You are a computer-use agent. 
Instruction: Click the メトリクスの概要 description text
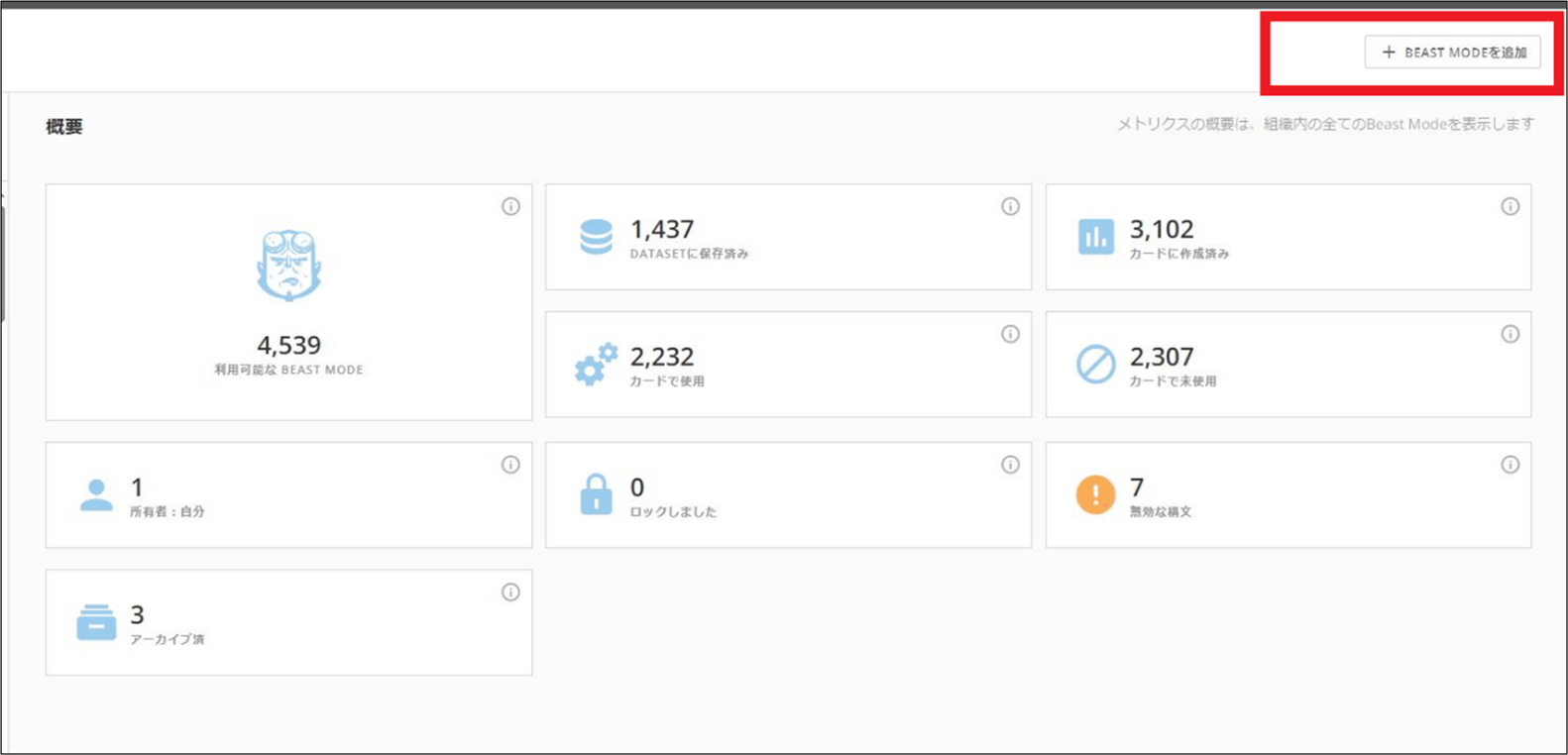coord(1325,124)
